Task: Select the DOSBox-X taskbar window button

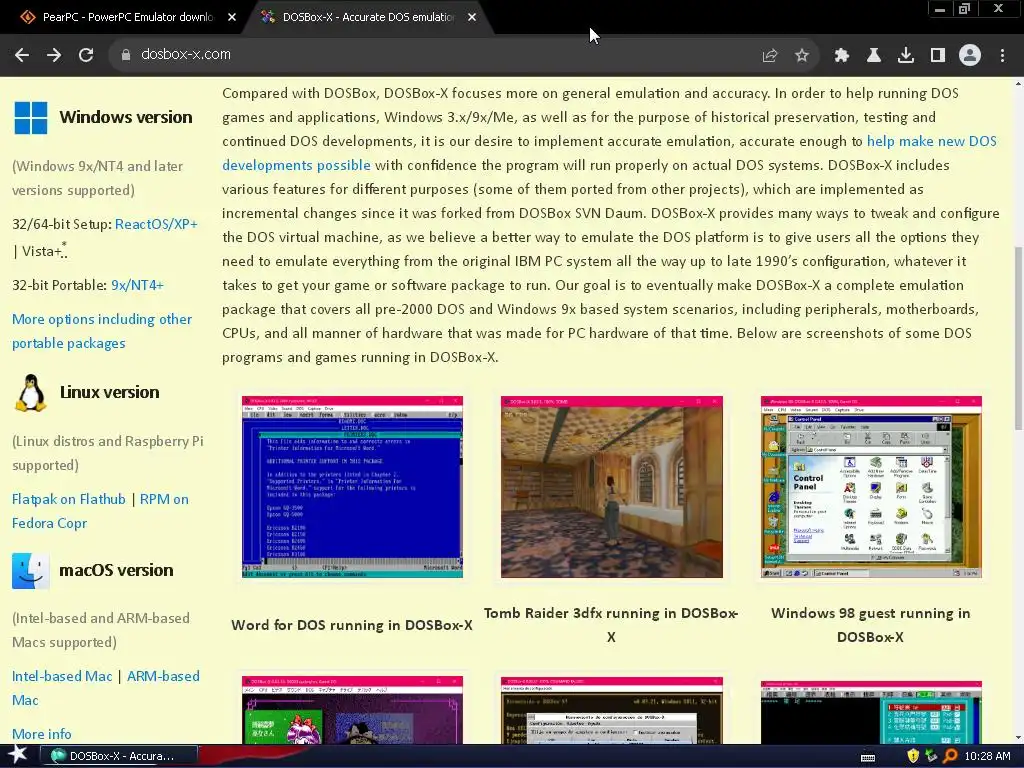Action: point(120,756)
